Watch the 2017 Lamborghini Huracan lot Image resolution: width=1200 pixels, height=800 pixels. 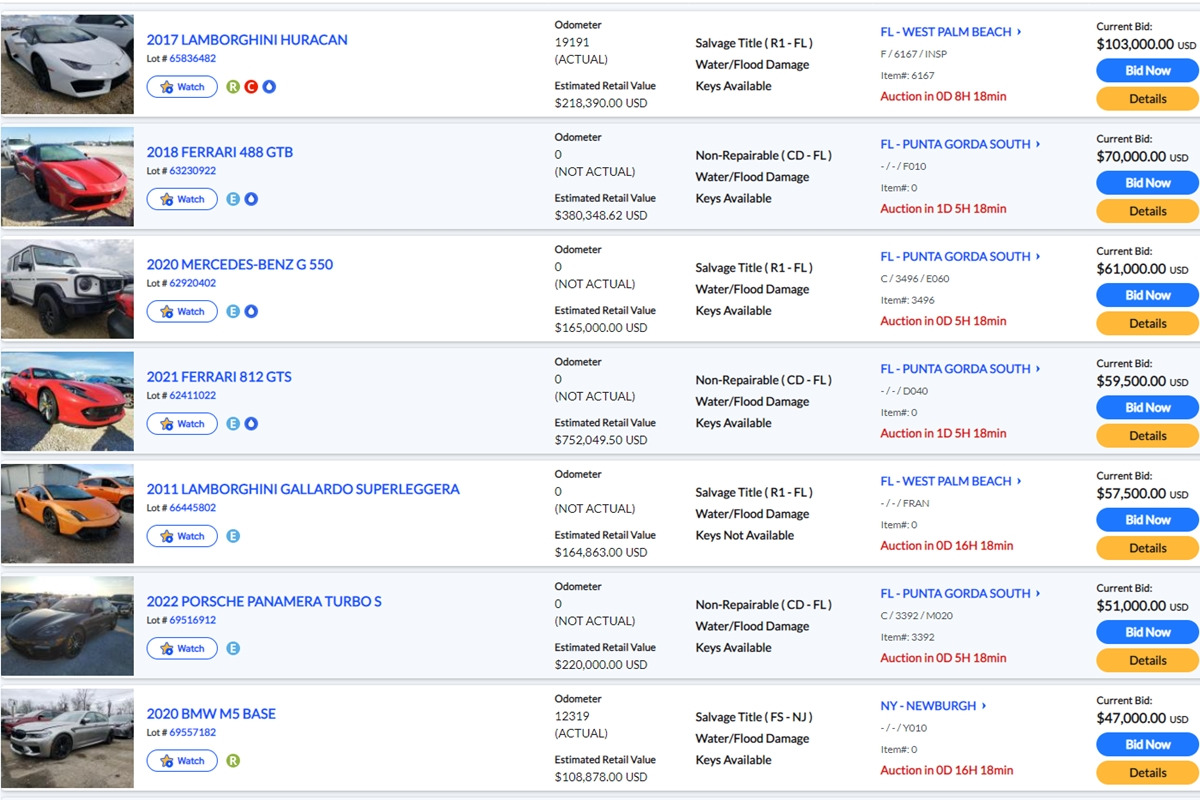point(182,87)
